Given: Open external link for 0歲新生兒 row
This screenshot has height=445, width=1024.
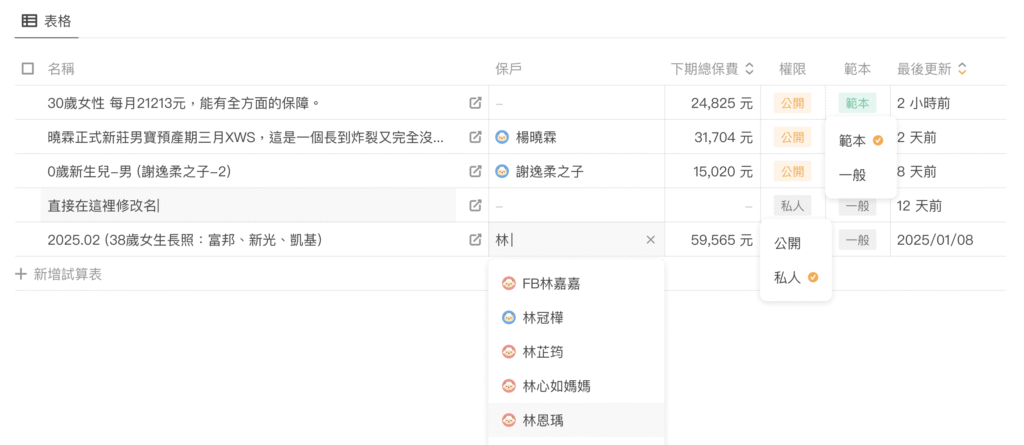Looking at the screenshot, I should click(475, 171).
